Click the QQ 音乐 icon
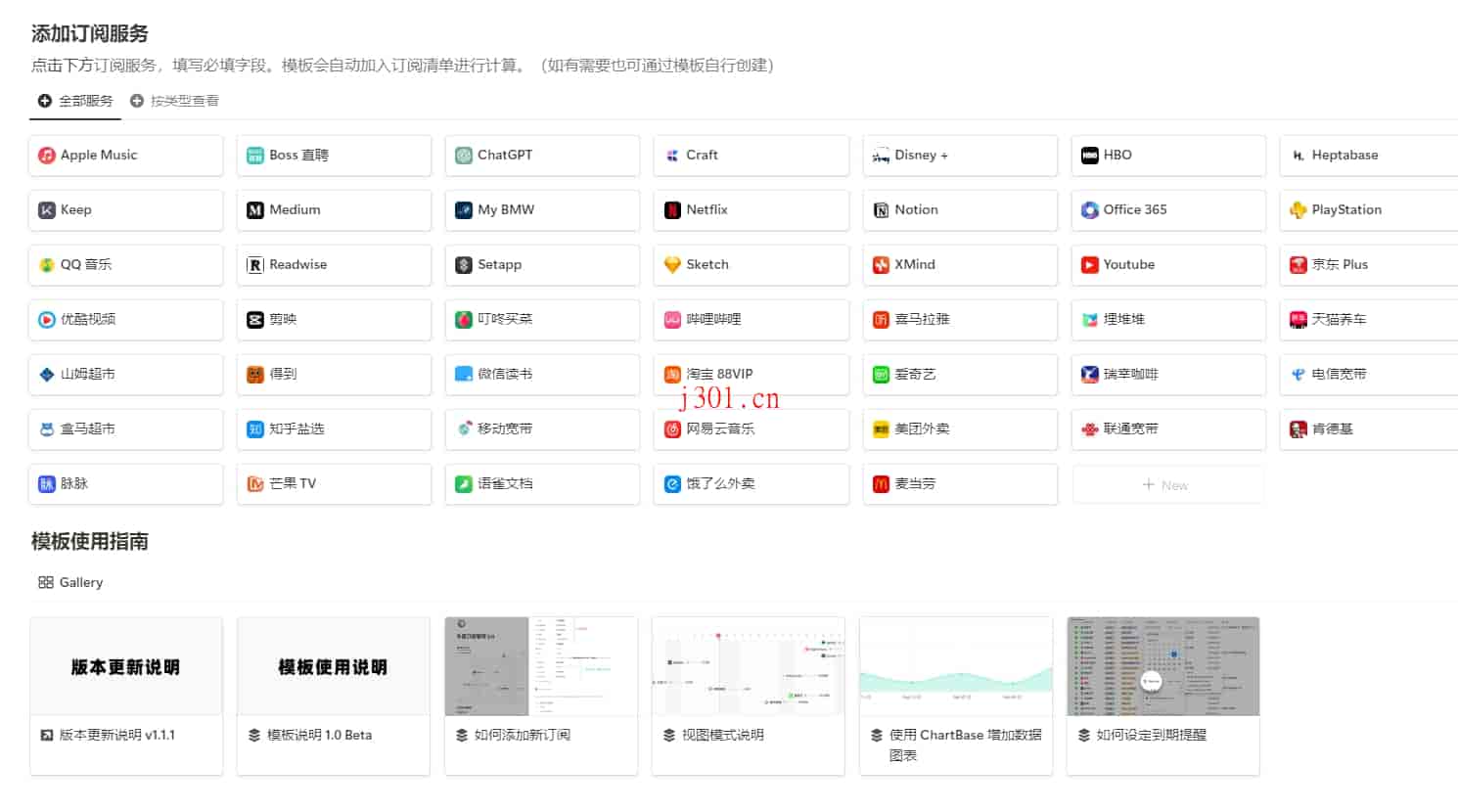 (x=47, y=265)
